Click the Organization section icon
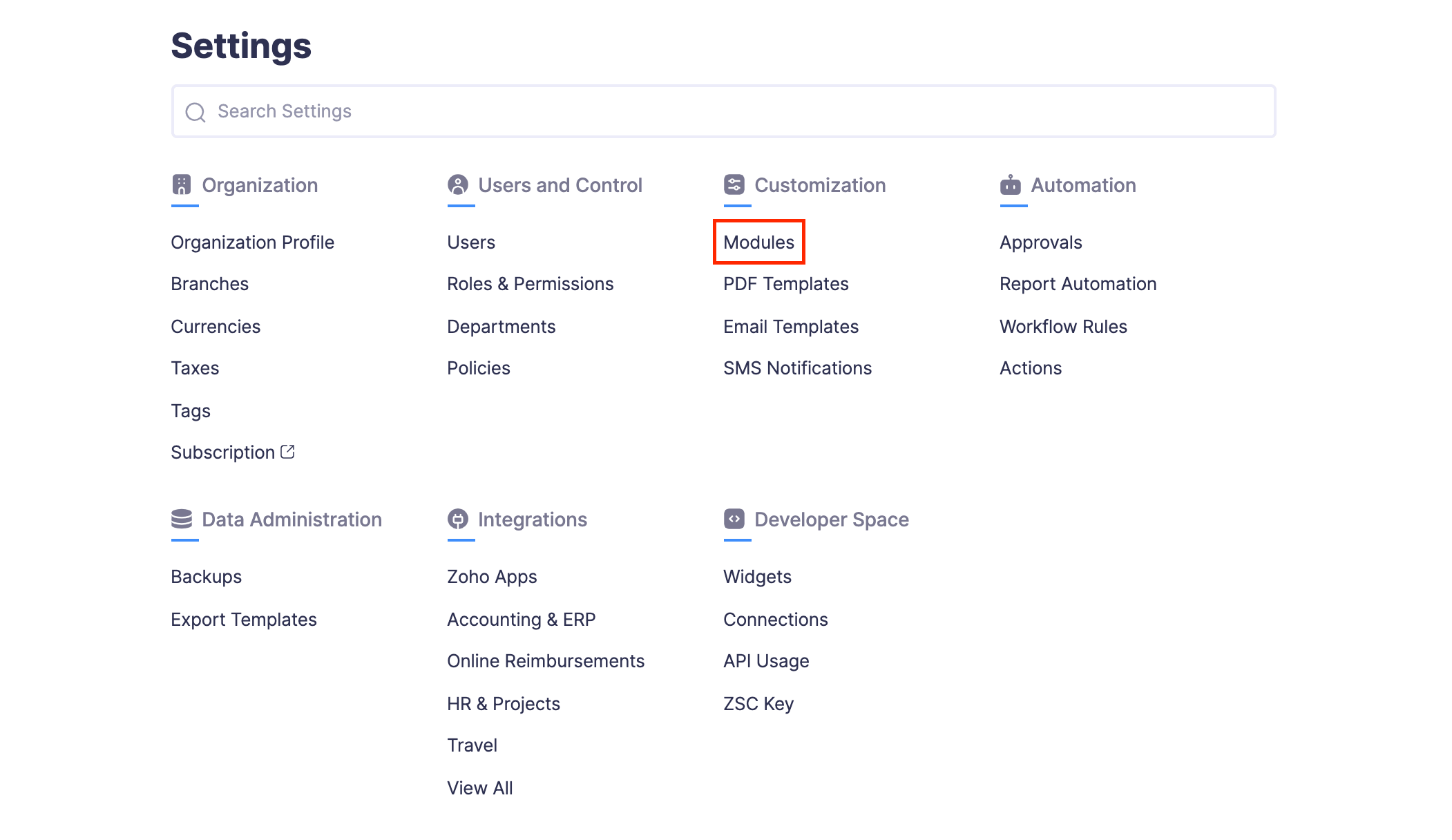The height and width of the screenshot is (840, 1452). pos(182,184)
